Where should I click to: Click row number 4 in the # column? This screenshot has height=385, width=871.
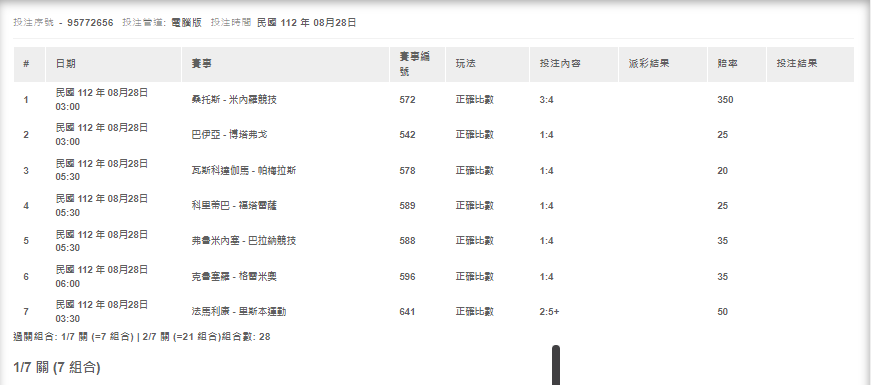26,206
